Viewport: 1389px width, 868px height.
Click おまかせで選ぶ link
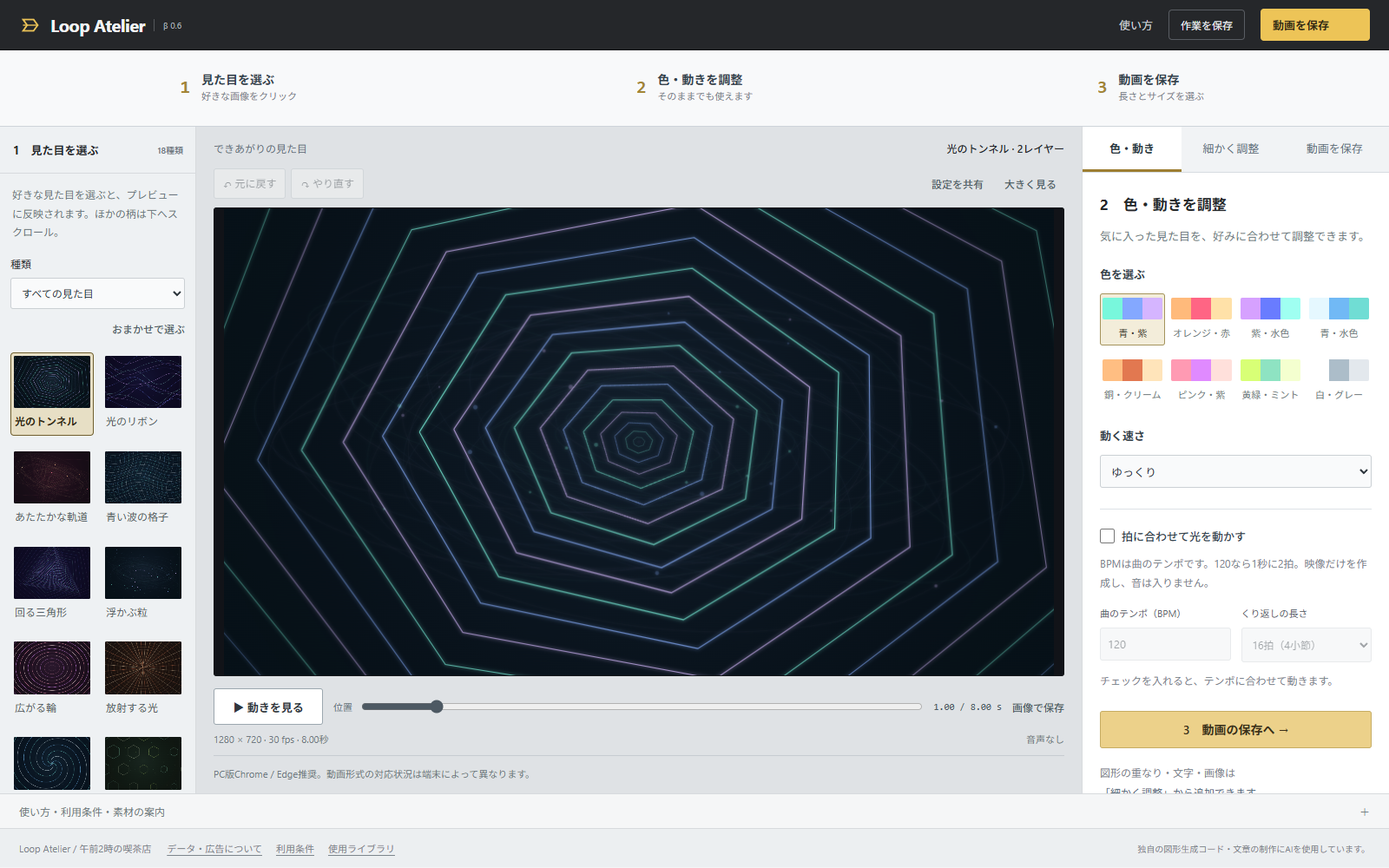(x=148, y=329)
